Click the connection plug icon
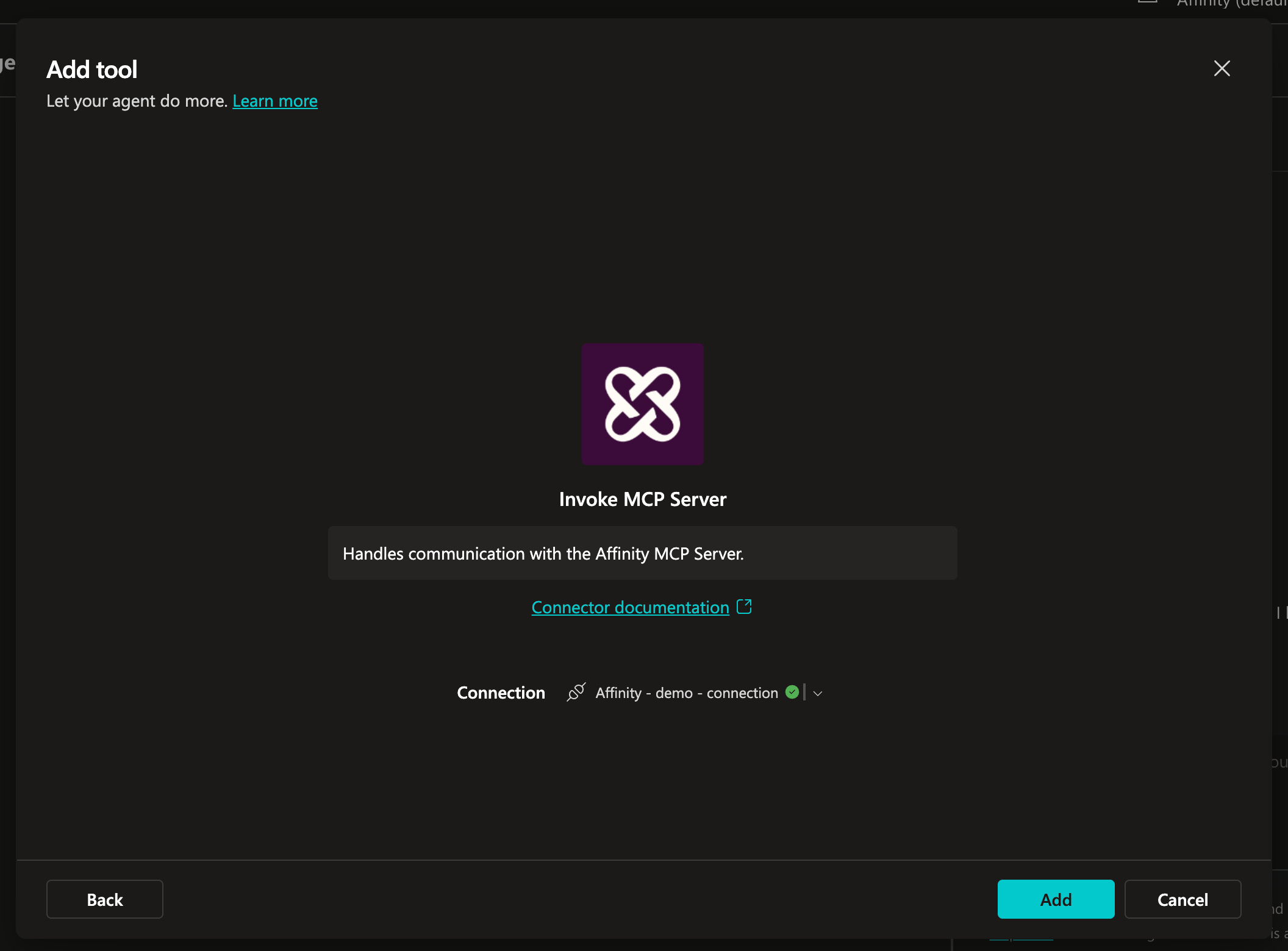The image size is (1288, 951). click(576, 693)
